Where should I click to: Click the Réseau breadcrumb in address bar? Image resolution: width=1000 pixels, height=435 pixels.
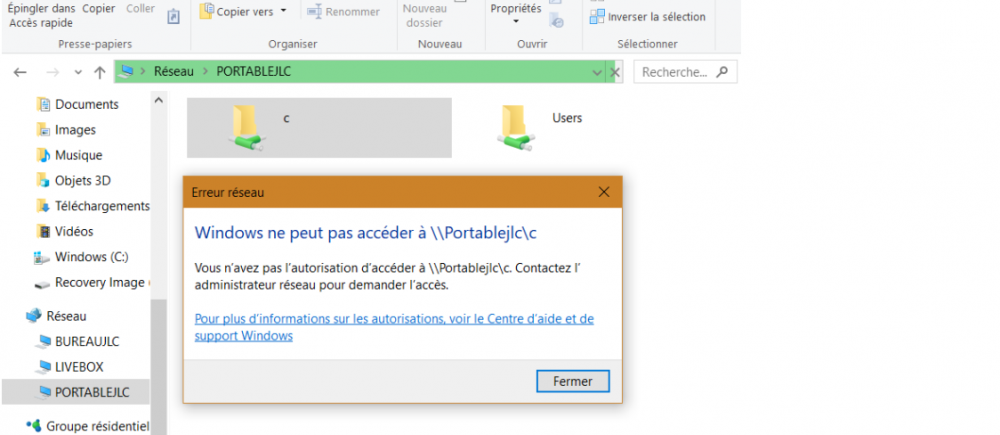pos(173,71)
